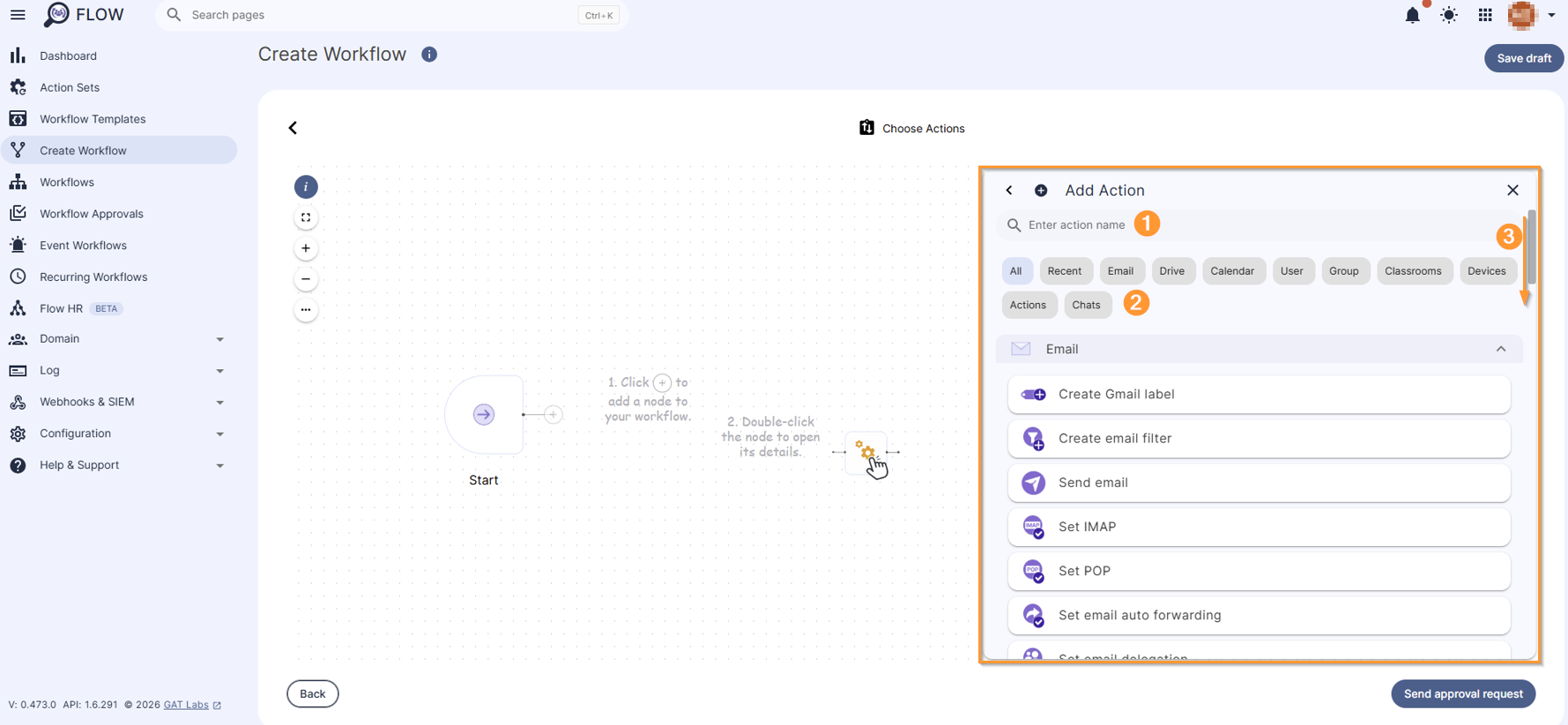Click the Search pages field
This screenshot has height=725, width=1568.
coord(392,15)
